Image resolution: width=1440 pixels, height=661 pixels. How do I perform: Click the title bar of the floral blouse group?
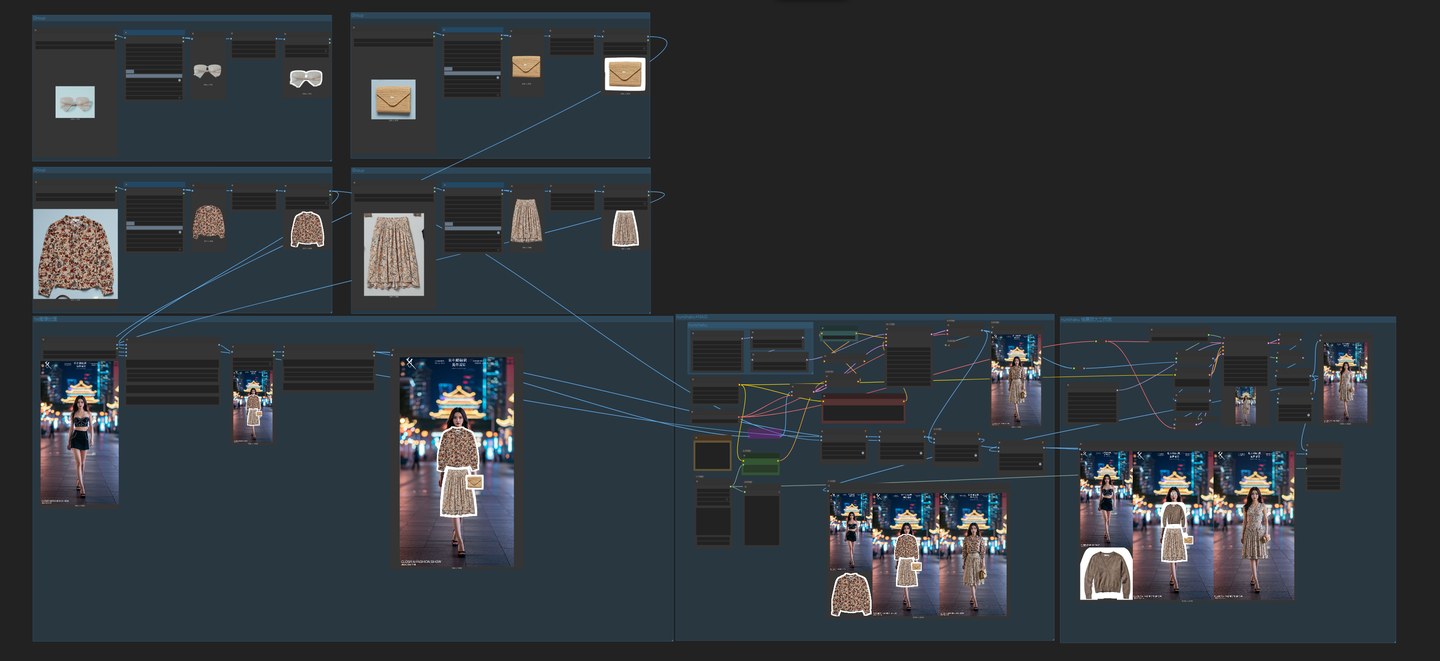182,172
